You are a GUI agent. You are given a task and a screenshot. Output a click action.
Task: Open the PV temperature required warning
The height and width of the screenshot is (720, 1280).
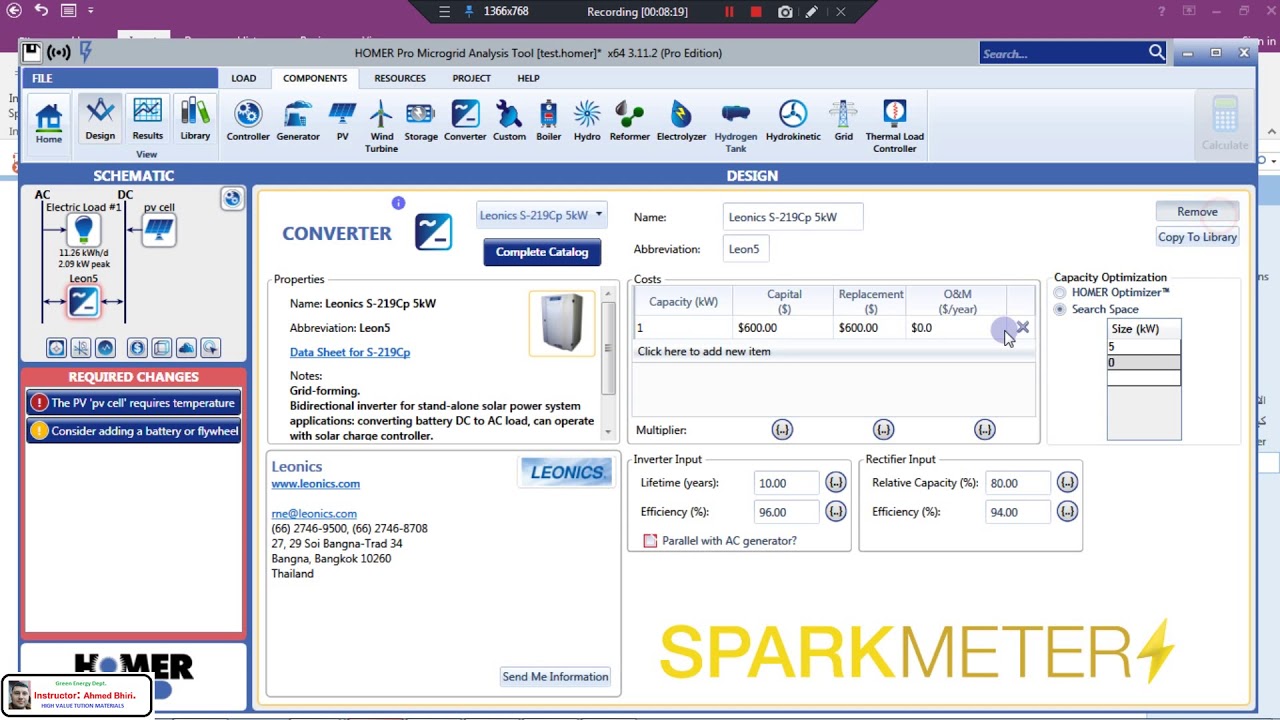point(134,403)
